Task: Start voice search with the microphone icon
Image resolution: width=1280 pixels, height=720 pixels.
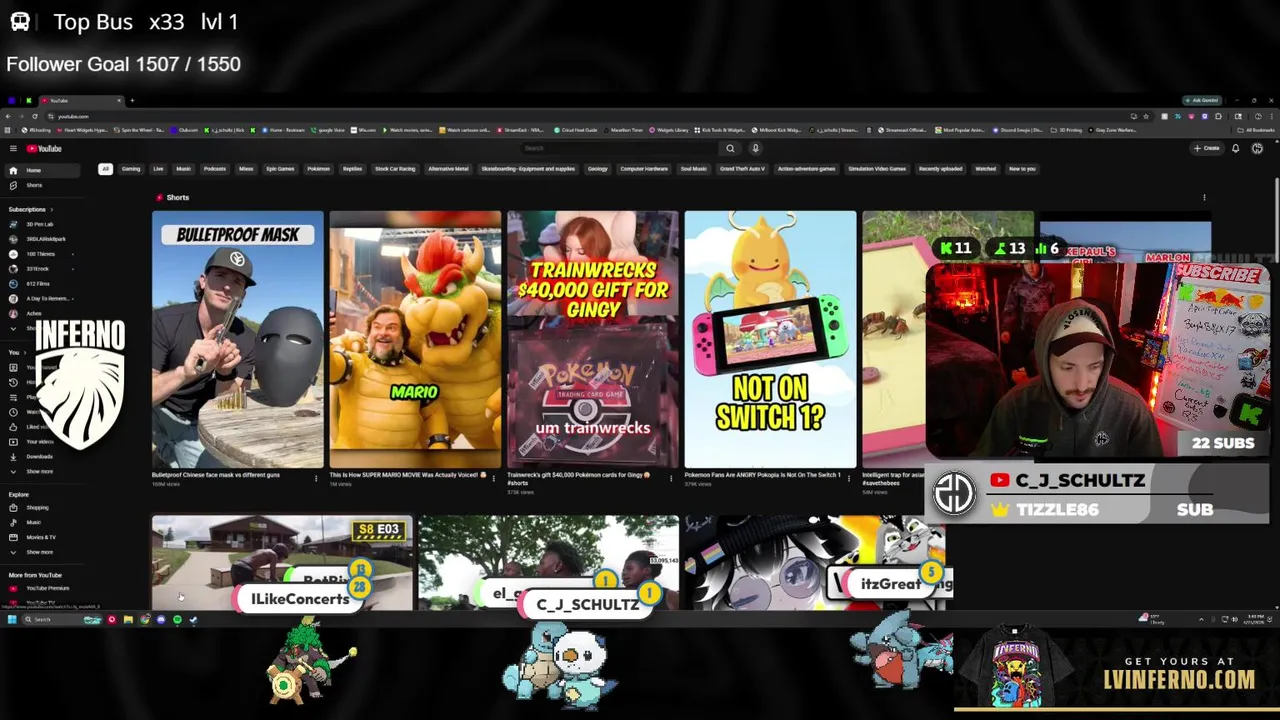Action: (x=755, y=148)
